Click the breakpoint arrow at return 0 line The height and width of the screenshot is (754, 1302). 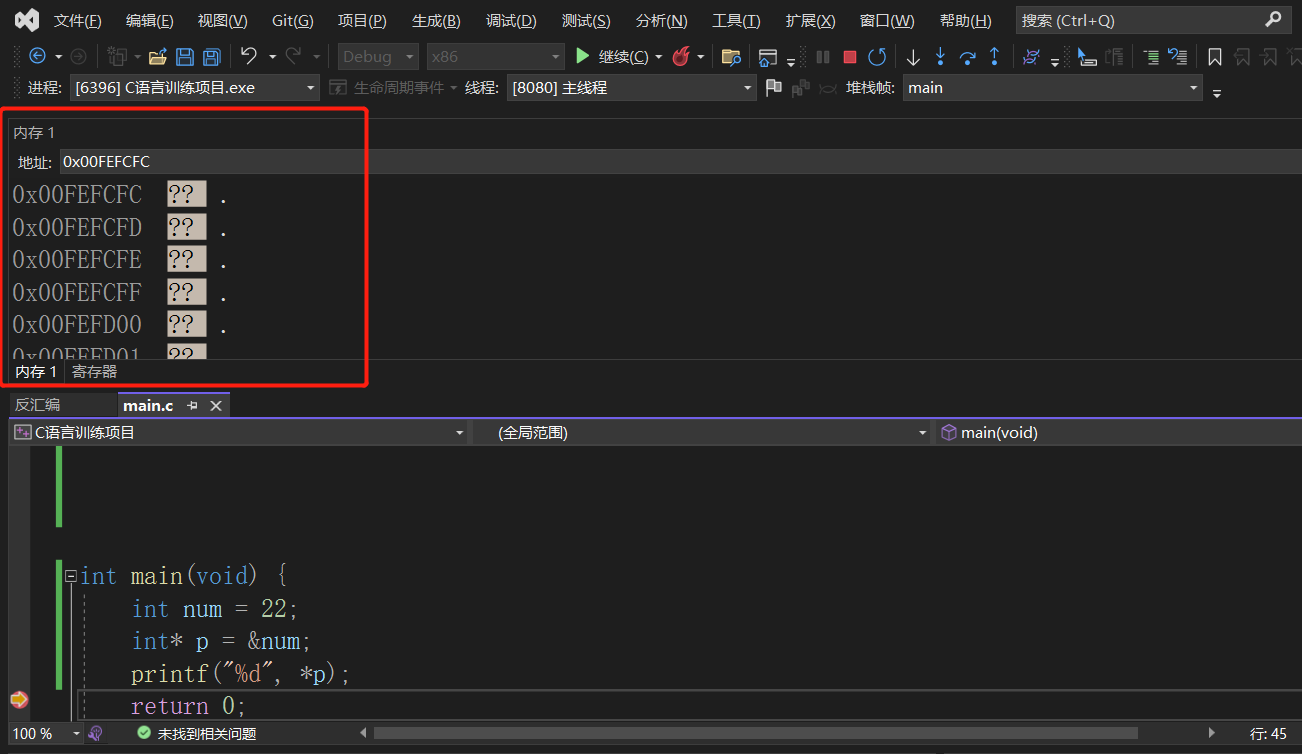18,700
